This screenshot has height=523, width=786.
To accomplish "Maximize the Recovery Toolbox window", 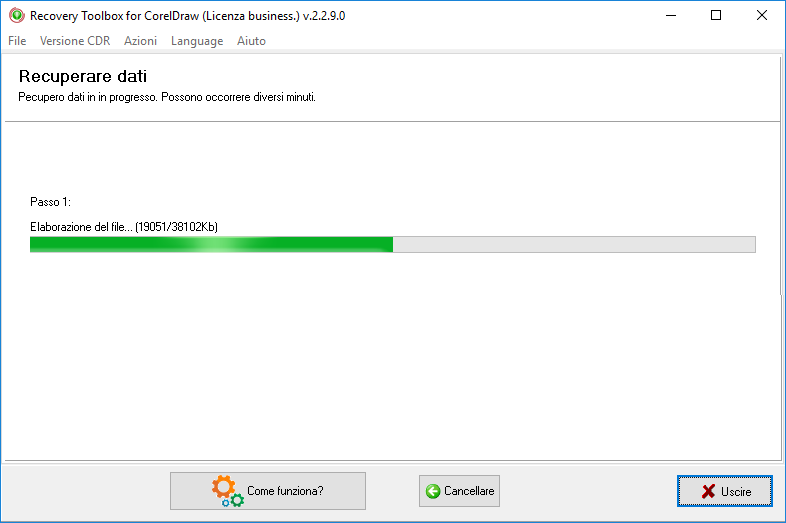I will 716,16.
